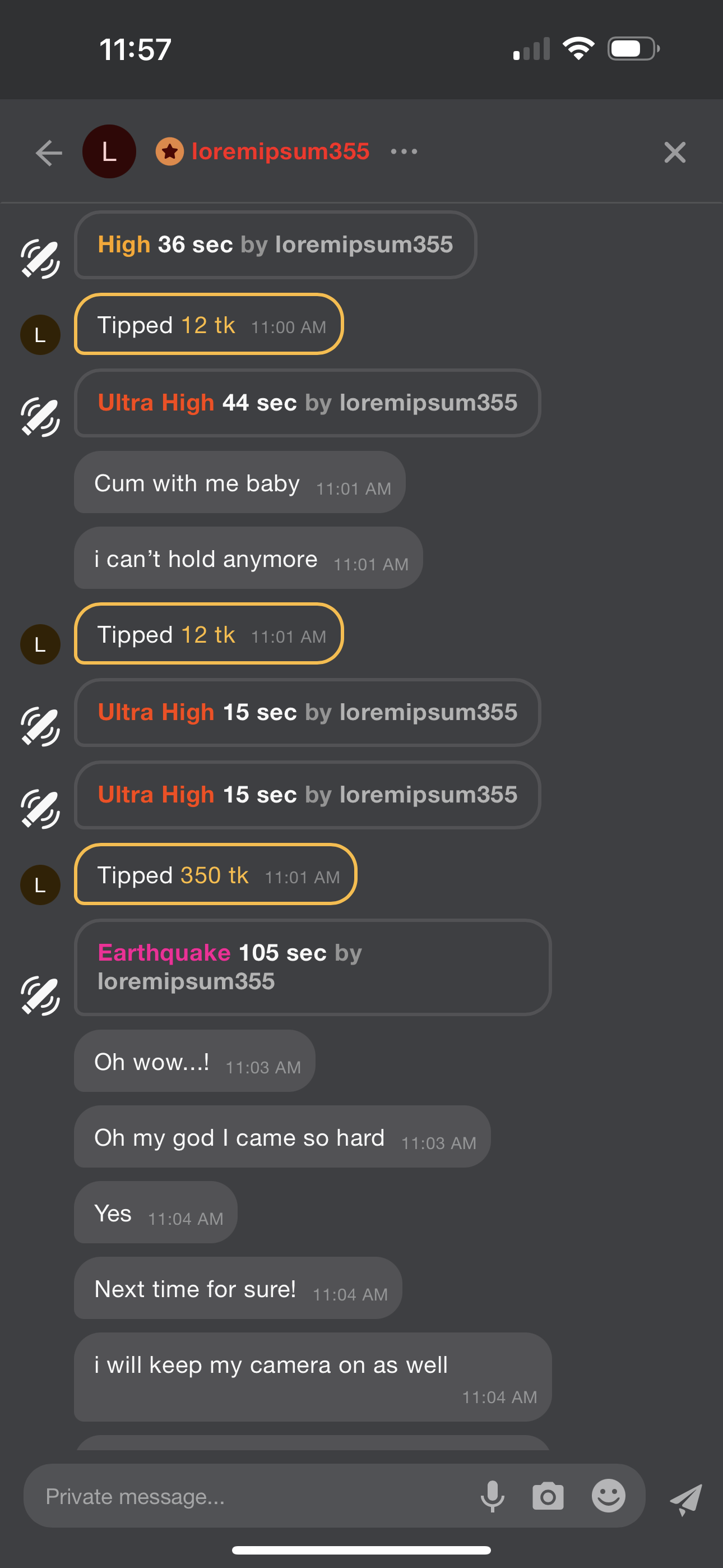Select the Tipped 350 tk bubble
This screenshot has width=723, height=1568.
(215, 875)
